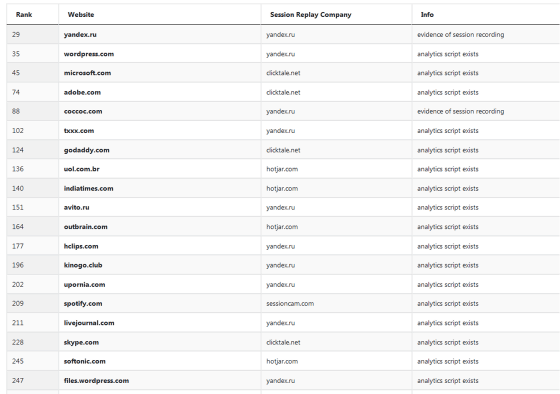Select uol.com.br in the table
560x394 pixels.
[81, 169]
